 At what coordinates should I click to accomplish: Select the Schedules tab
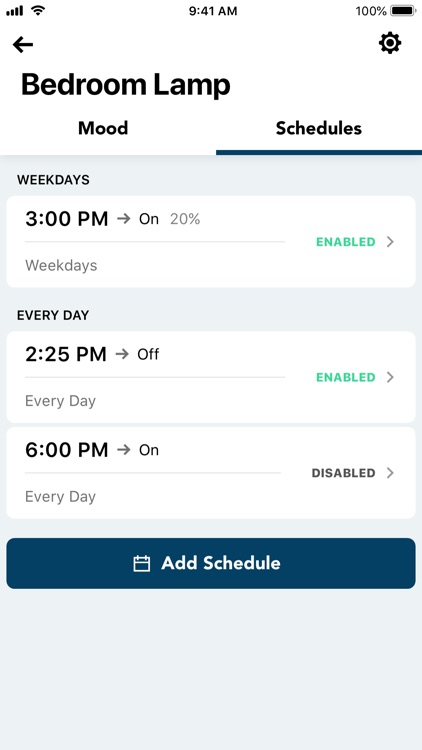click(319, 128)
